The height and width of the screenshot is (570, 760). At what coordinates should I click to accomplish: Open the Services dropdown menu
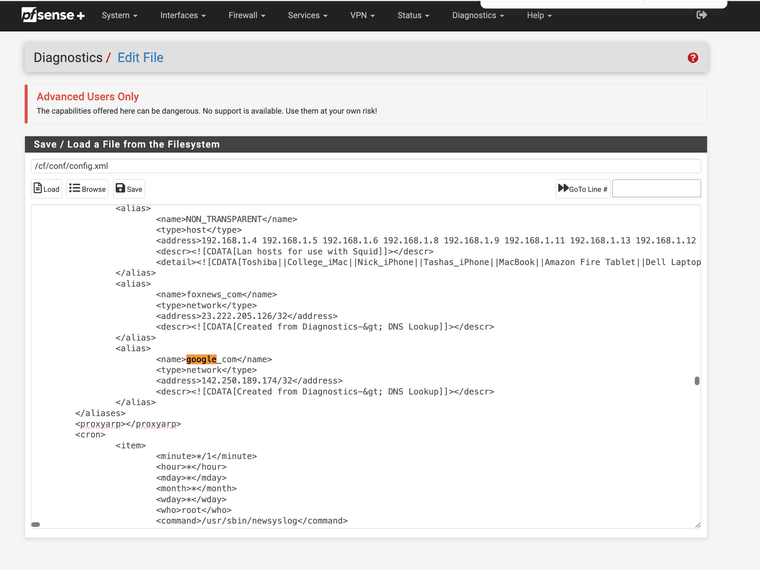tap(307, 16)
